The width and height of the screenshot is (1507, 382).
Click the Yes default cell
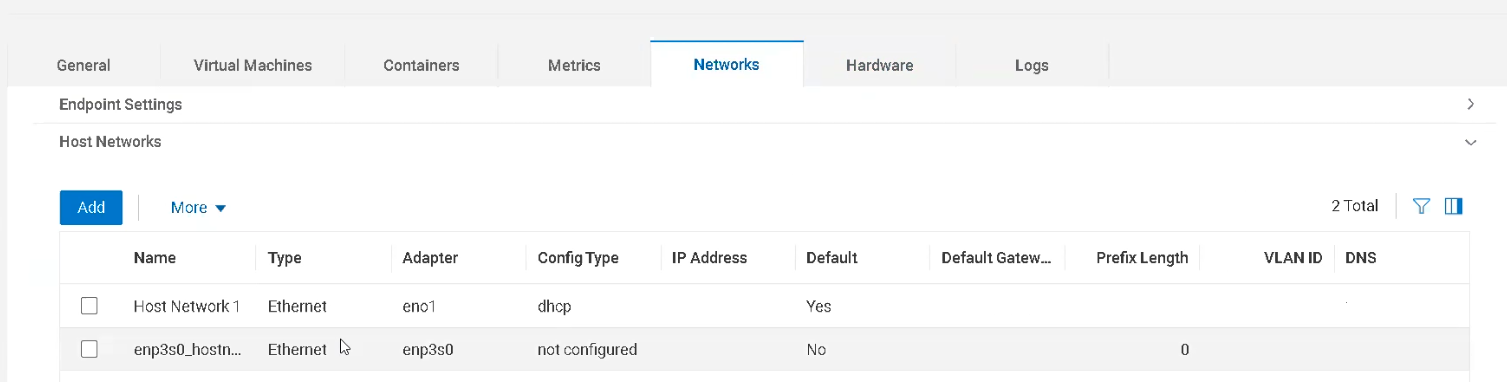point(818,307)
